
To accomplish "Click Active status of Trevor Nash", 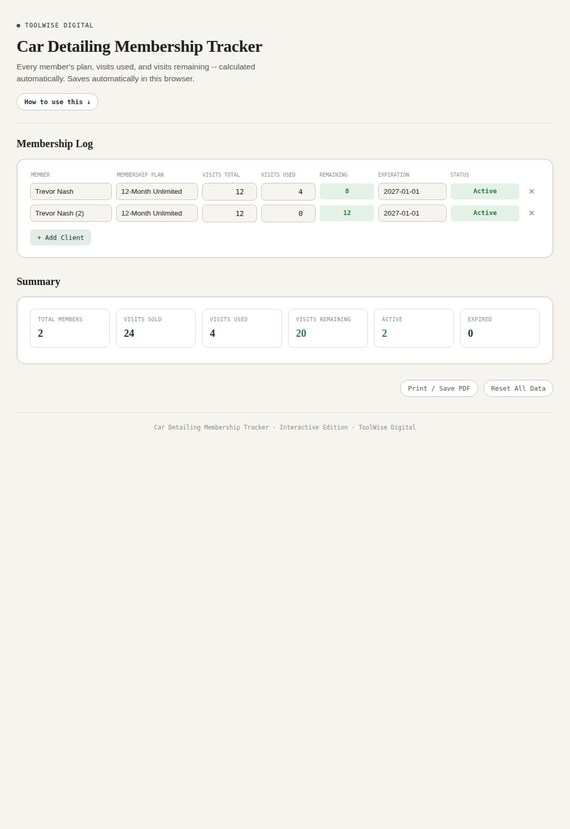I will tap(485, 191).
